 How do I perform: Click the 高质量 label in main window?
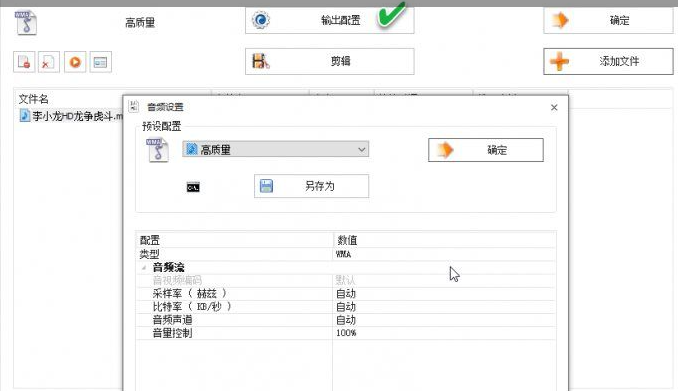140,22
